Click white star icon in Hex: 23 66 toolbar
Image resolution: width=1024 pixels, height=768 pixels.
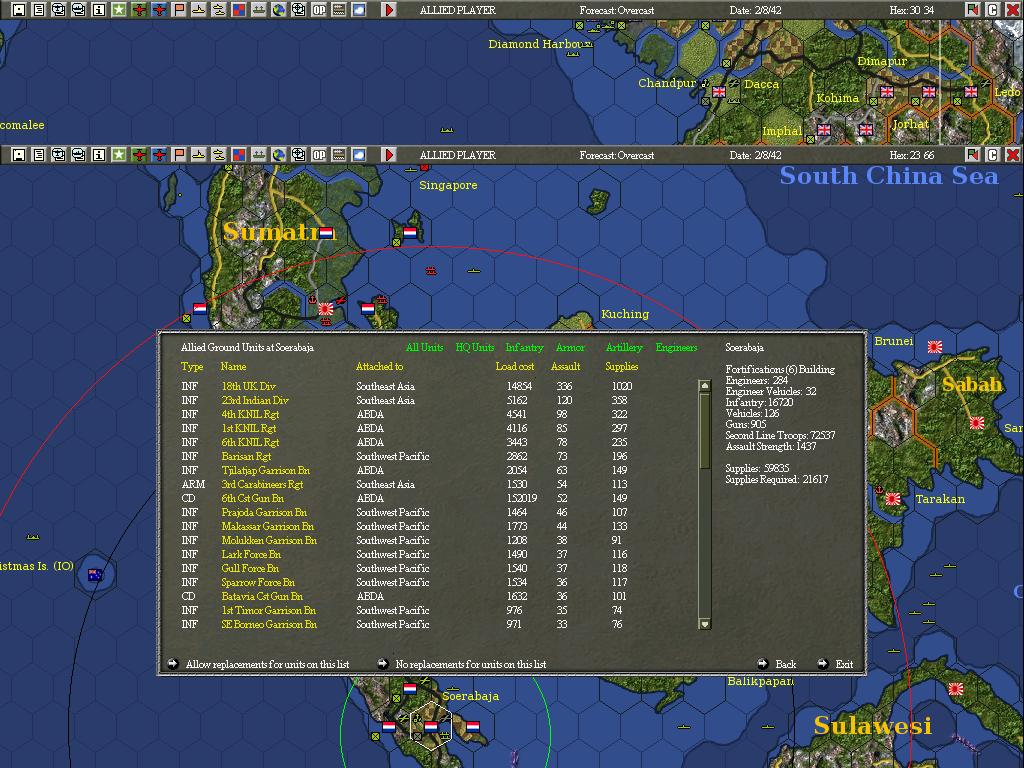119,155
